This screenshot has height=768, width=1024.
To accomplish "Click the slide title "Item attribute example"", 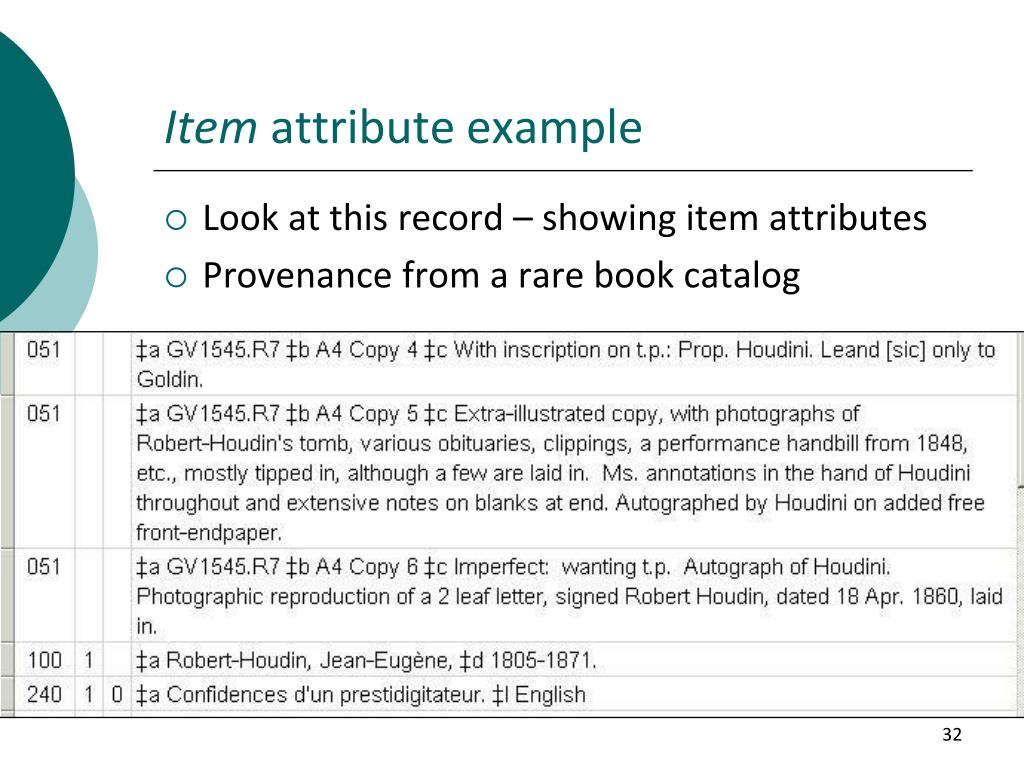I will click(403, 129).
